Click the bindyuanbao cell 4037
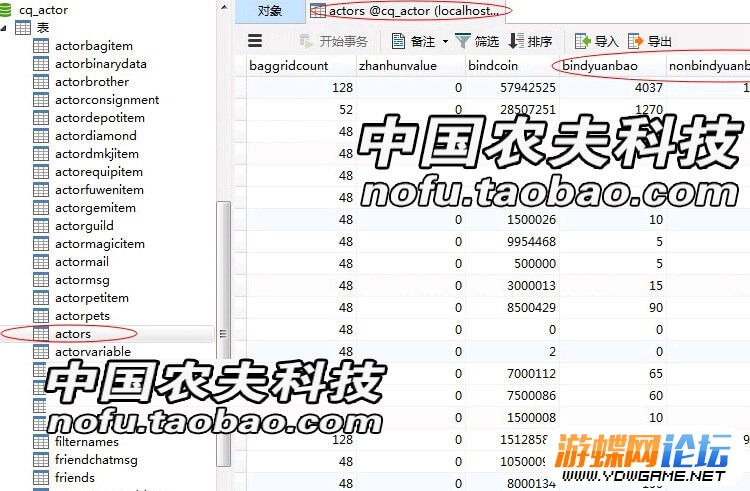 tap(613, 87)
